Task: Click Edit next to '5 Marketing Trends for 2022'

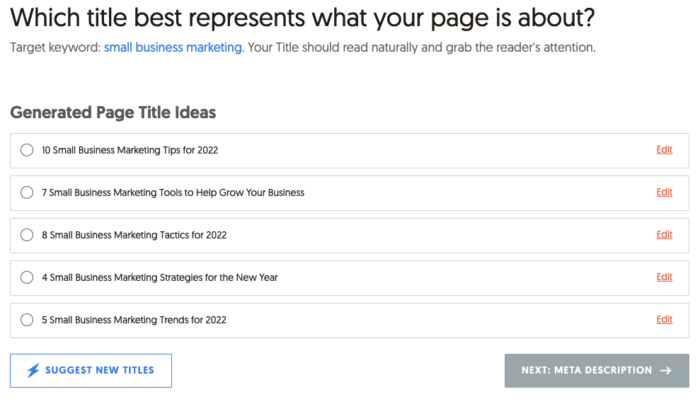Action: (x=664, y=320)
